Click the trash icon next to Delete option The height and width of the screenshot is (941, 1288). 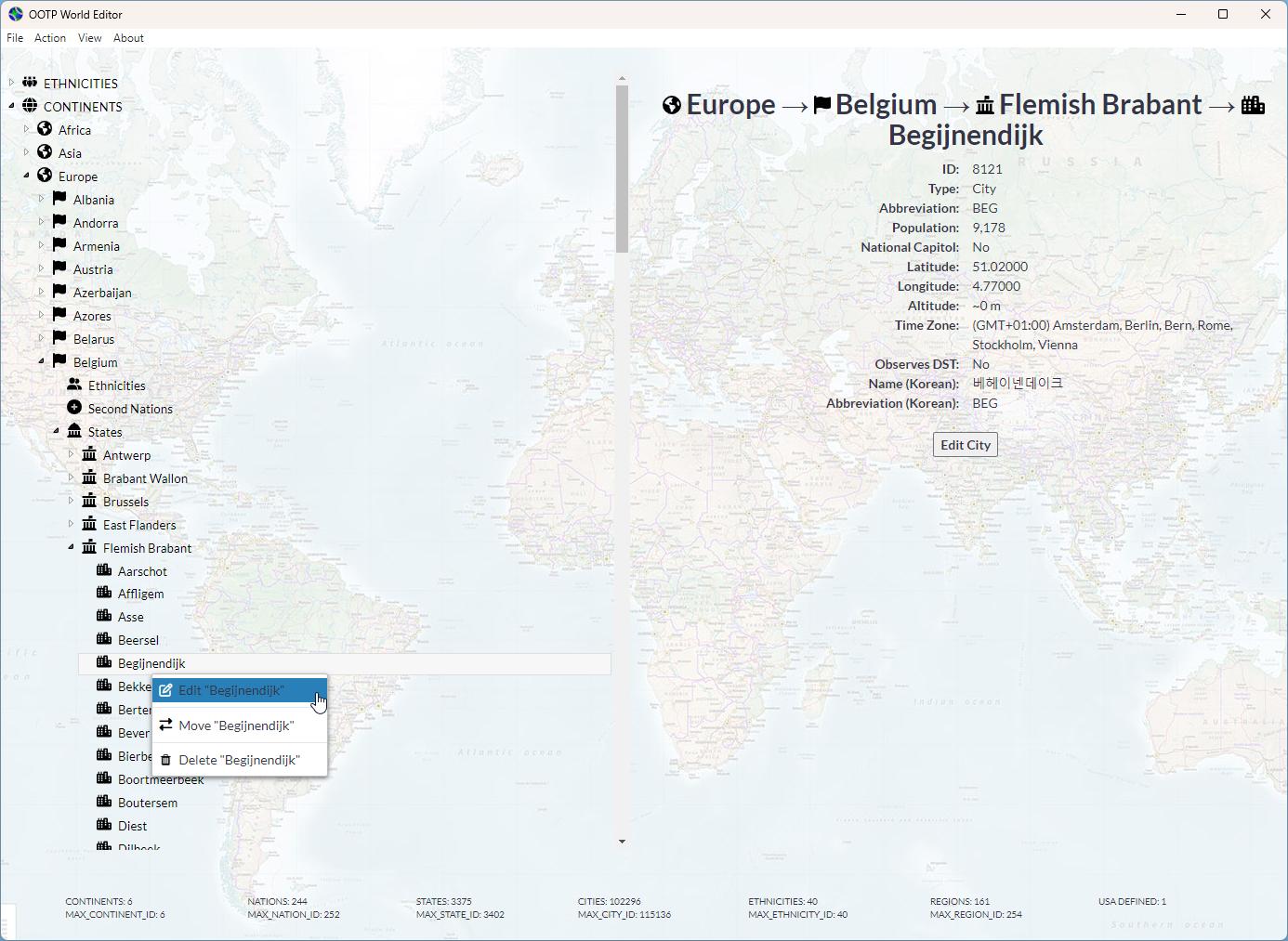pos(165,759)
